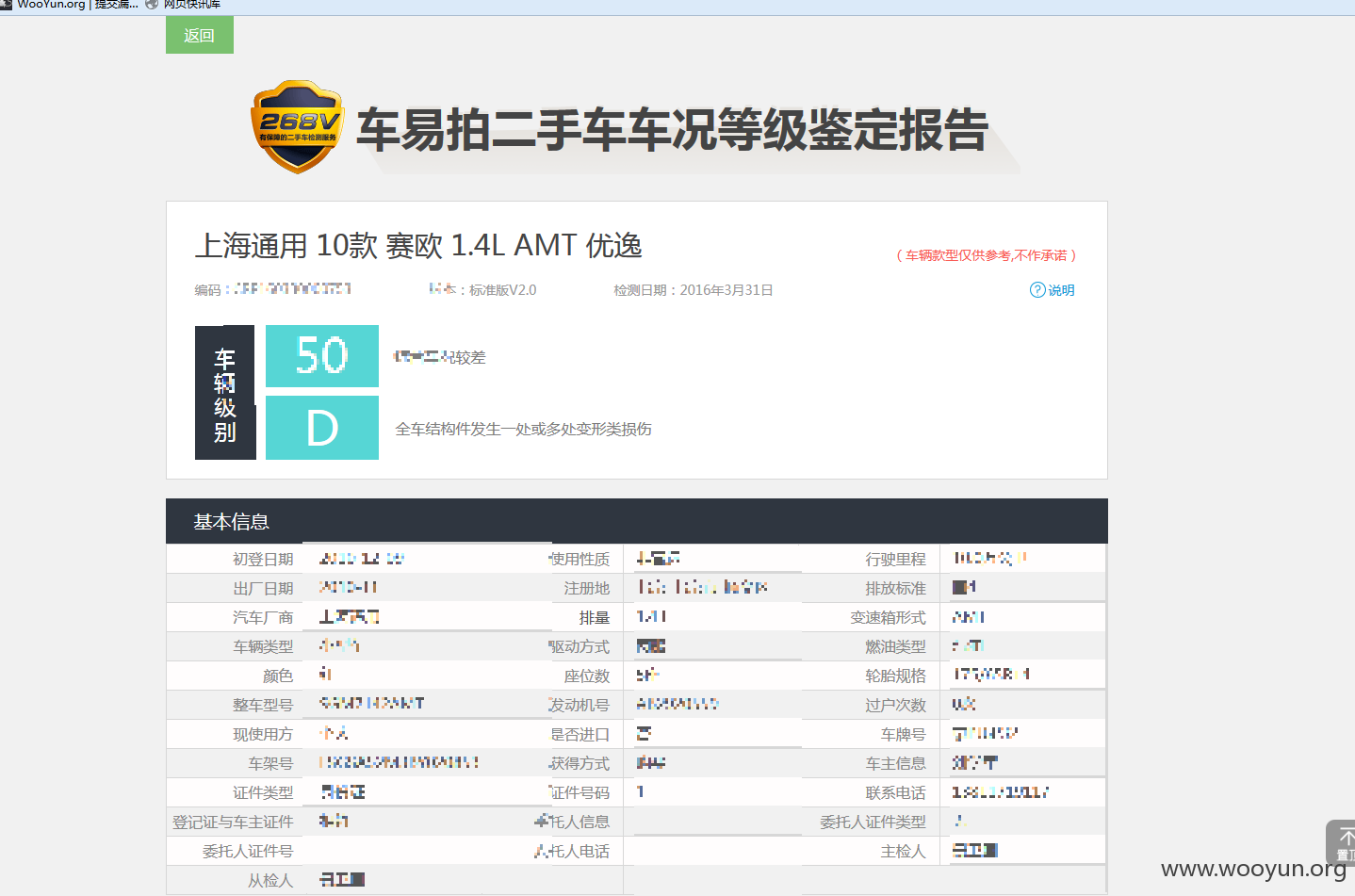1355x896 pixels.
Task: Click the 排量 label
Action: (595, 618)
